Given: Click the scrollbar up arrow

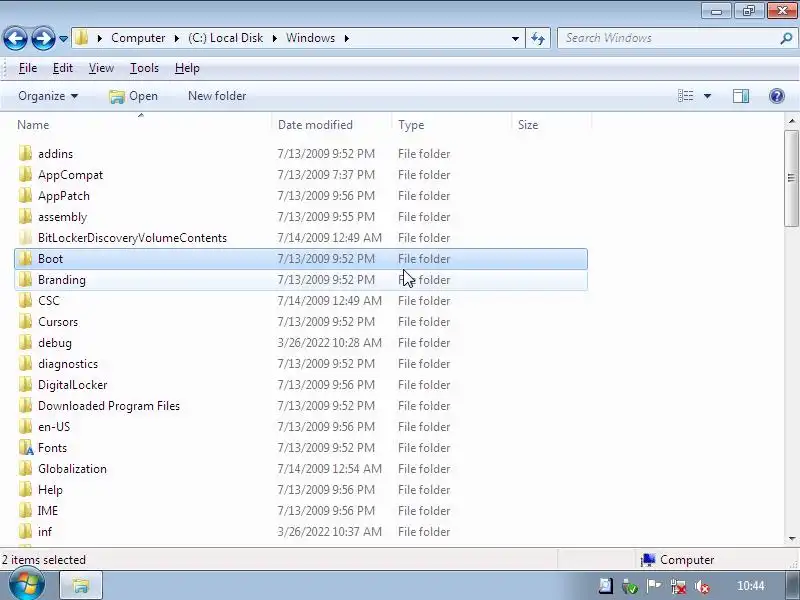Looking at the screenshot, I should tap(791, 121).
